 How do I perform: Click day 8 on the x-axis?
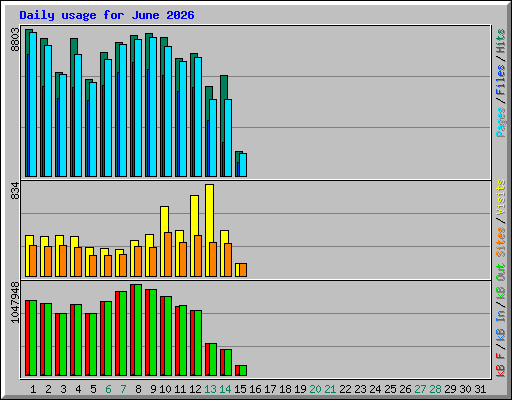138,389
